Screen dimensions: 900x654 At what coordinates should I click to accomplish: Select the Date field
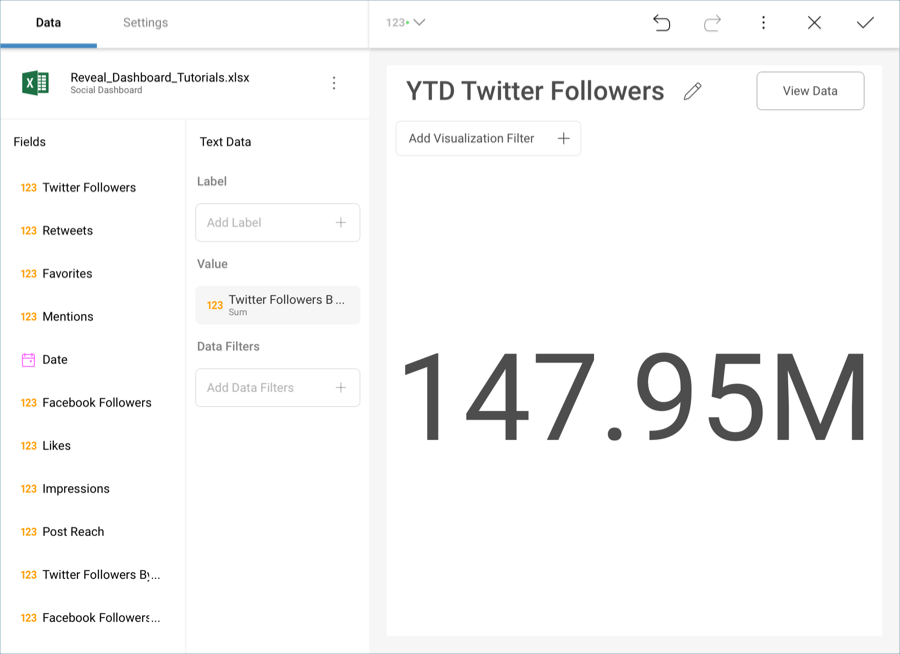(55, 360)
